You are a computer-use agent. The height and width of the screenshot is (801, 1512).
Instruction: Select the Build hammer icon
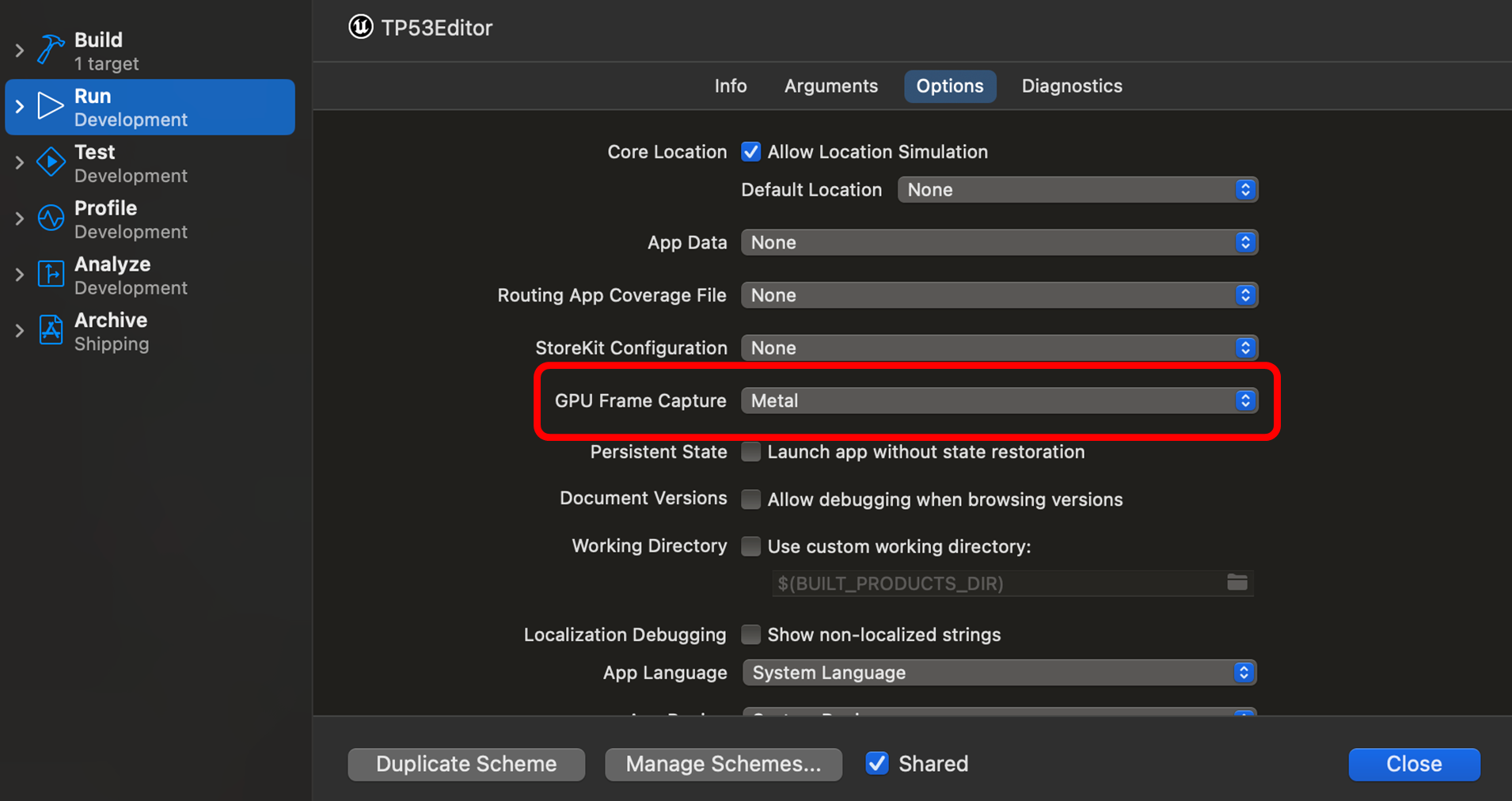point(50,49)
